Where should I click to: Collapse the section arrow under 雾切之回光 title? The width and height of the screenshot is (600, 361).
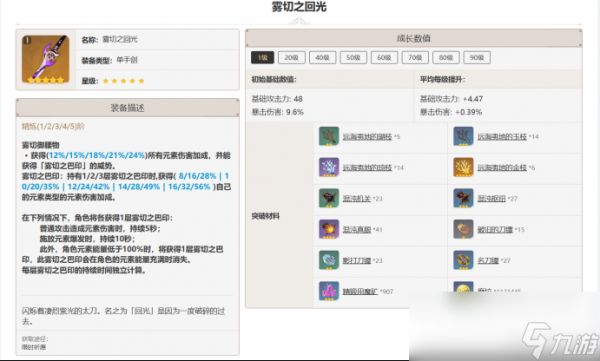coord(299,21)
